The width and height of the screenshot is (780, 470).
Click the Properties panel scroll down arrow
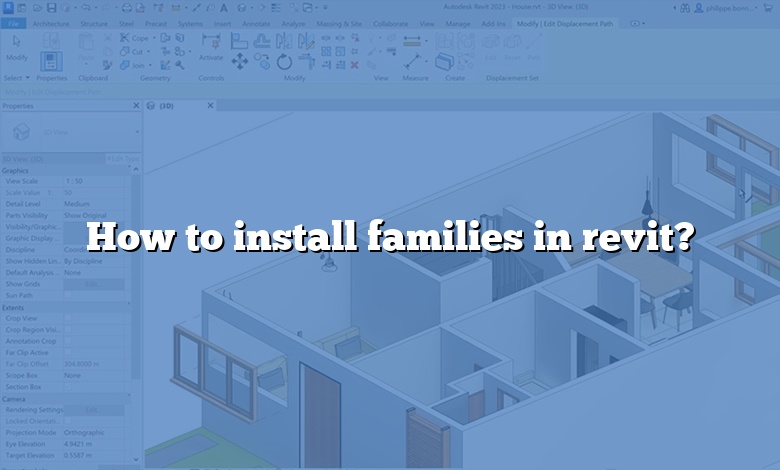136,460
